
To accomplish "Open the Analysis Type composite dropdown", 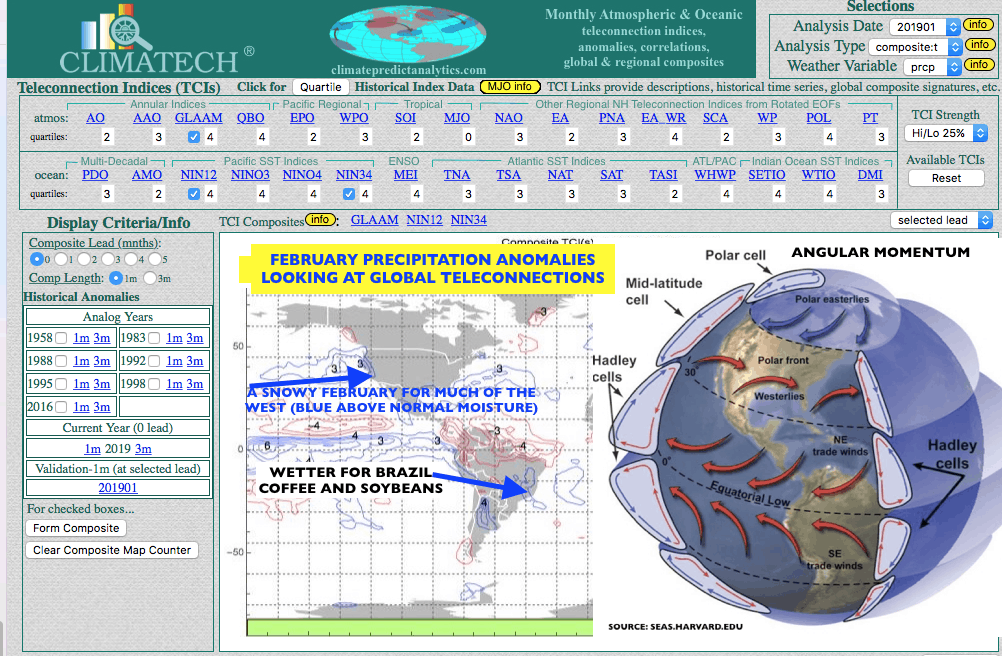I will click(914, 46).
